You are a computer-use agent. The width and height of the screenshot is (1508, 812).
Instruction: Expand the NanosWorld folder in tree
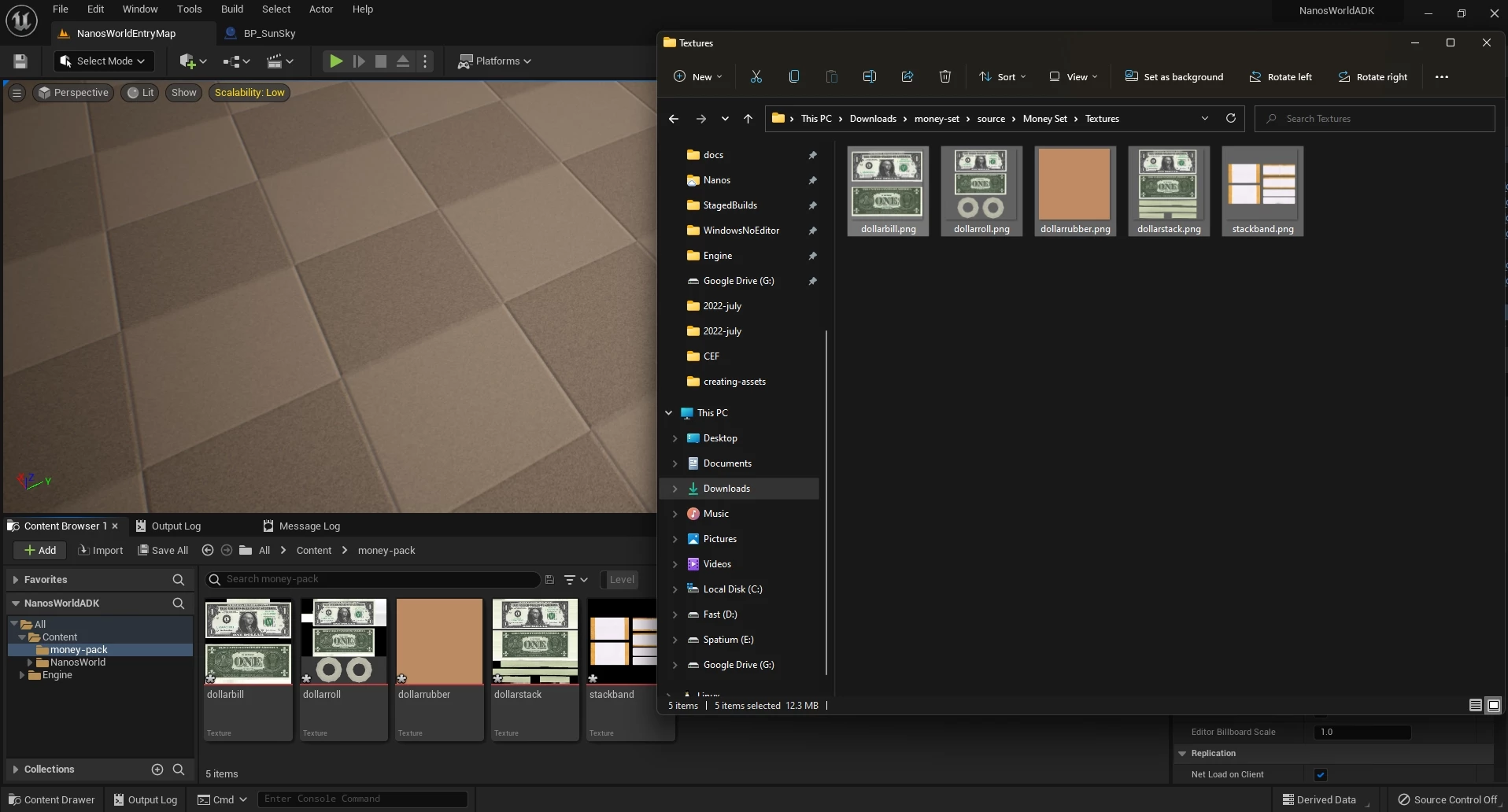30,663
